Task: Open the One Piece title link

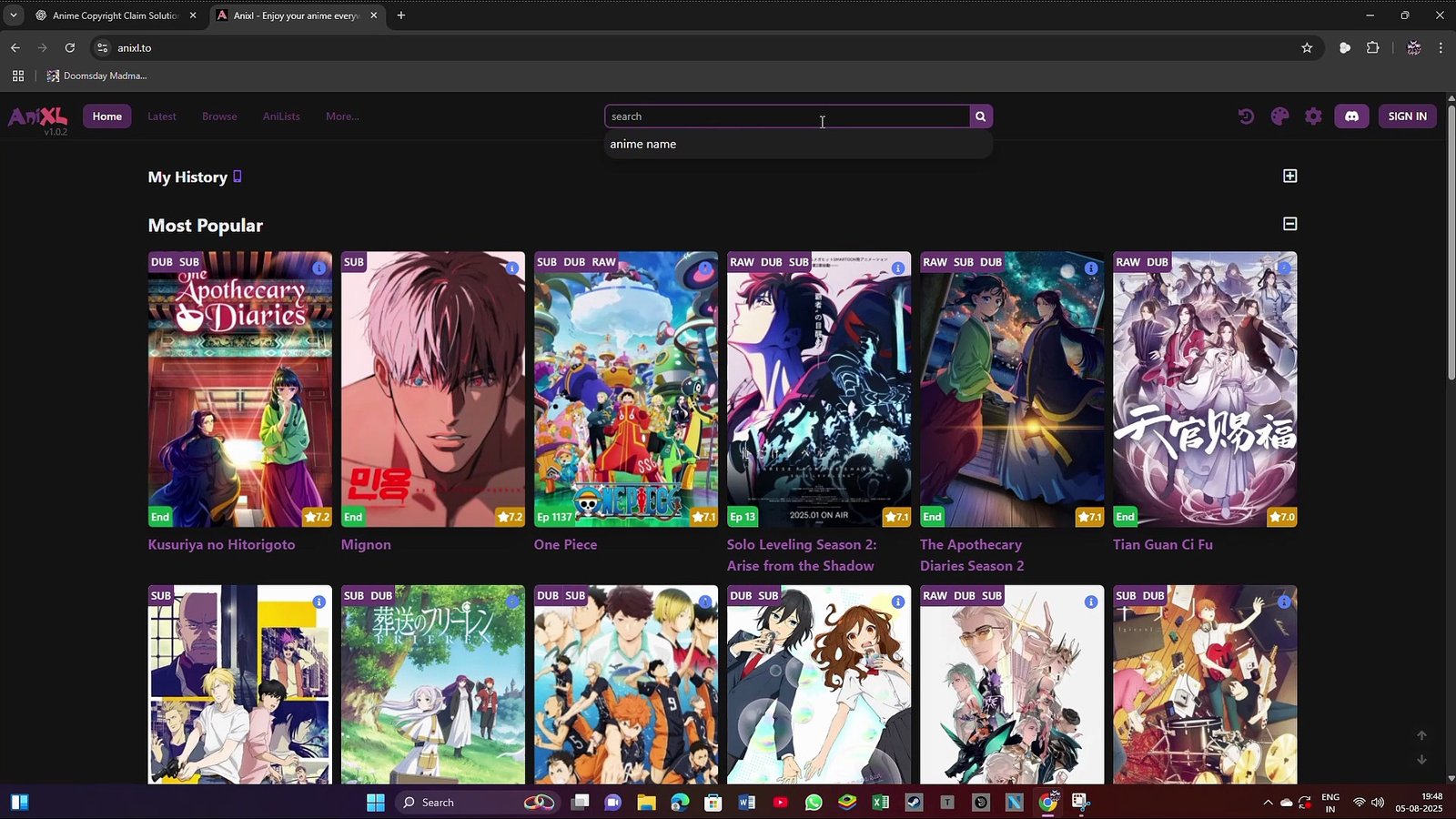Action: (x=565, y=544)
